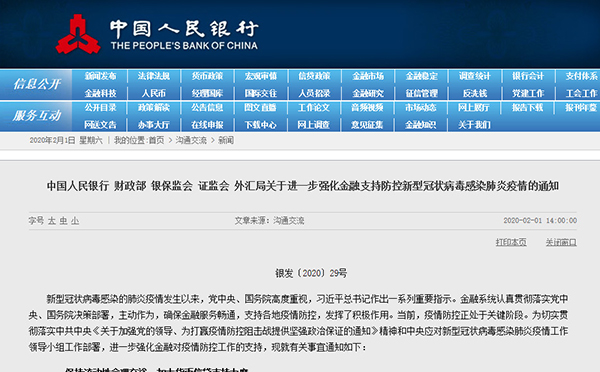600x372 pixels.
Task: Select 网上调查 from the service navigation
Action: 313,125
